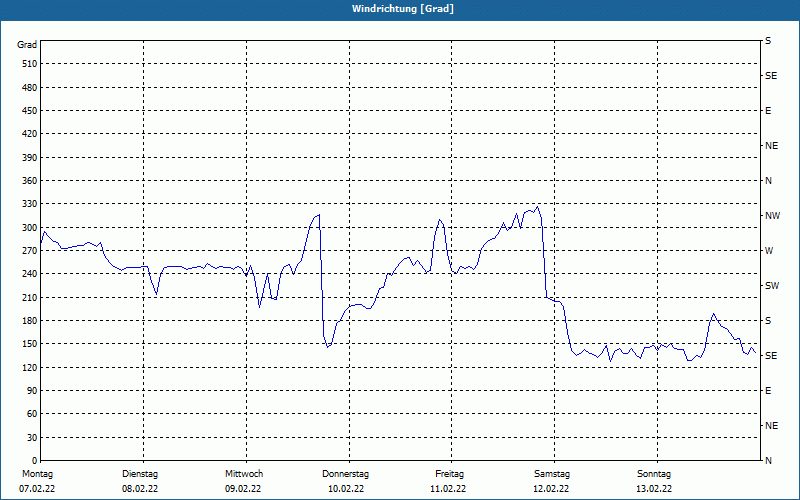Click the date 09.02.22
The image size is (800, 500).
[243, 489]
